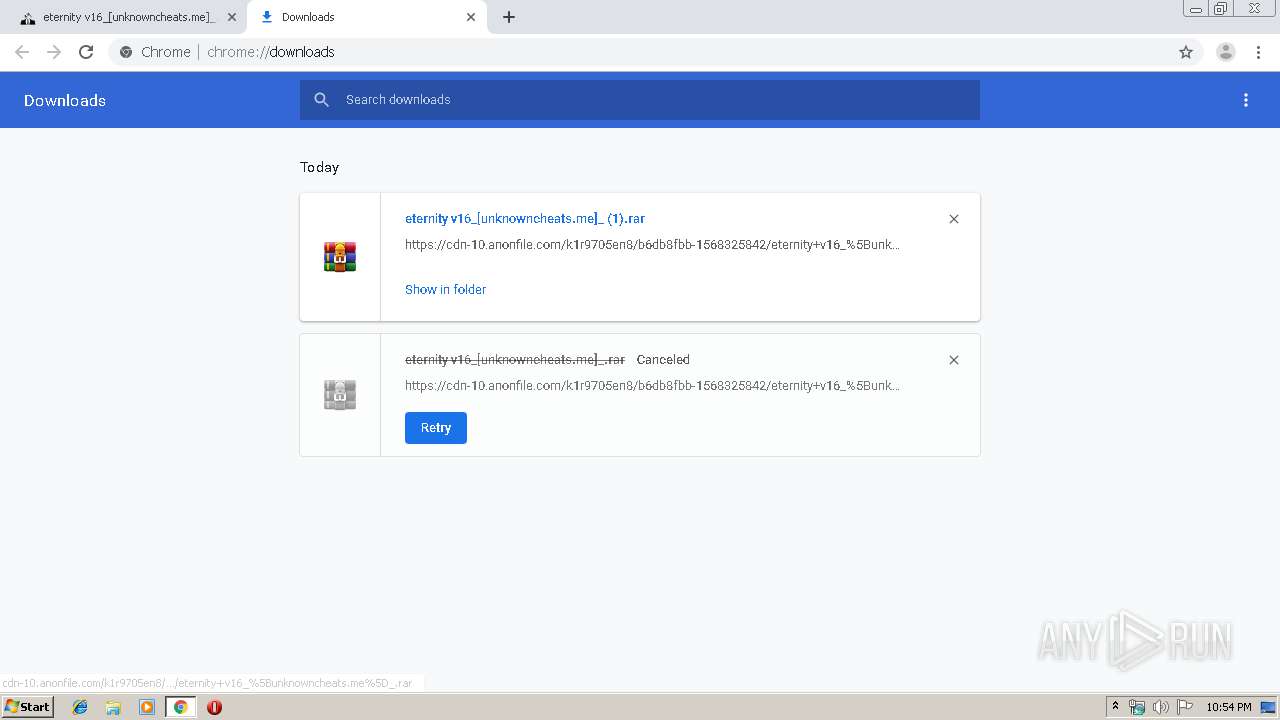The width and height of the screenshot is (1280, 720).
Task: Click the network tray icon
Action: 1137,707
